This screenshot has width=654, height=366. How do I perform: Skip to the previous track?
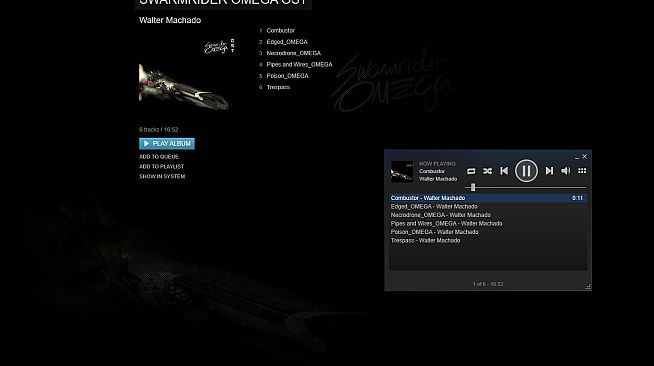pyautogui.click(x=504, y=171)
